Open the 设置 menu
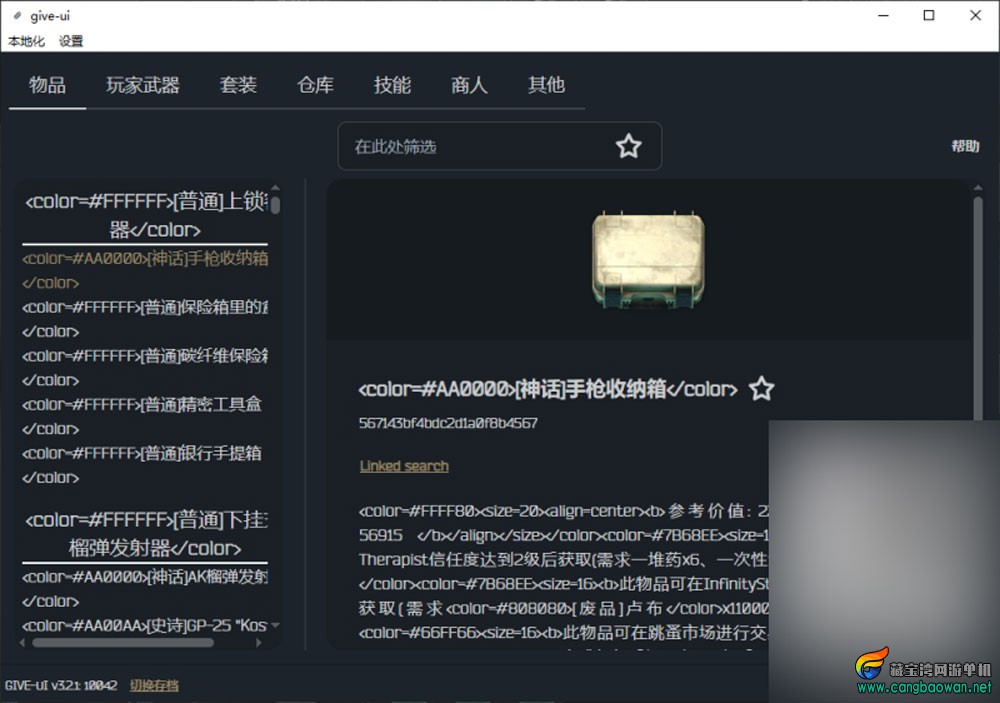The image size is (1000, 703). pyautogui.click(x=71, y=41)
